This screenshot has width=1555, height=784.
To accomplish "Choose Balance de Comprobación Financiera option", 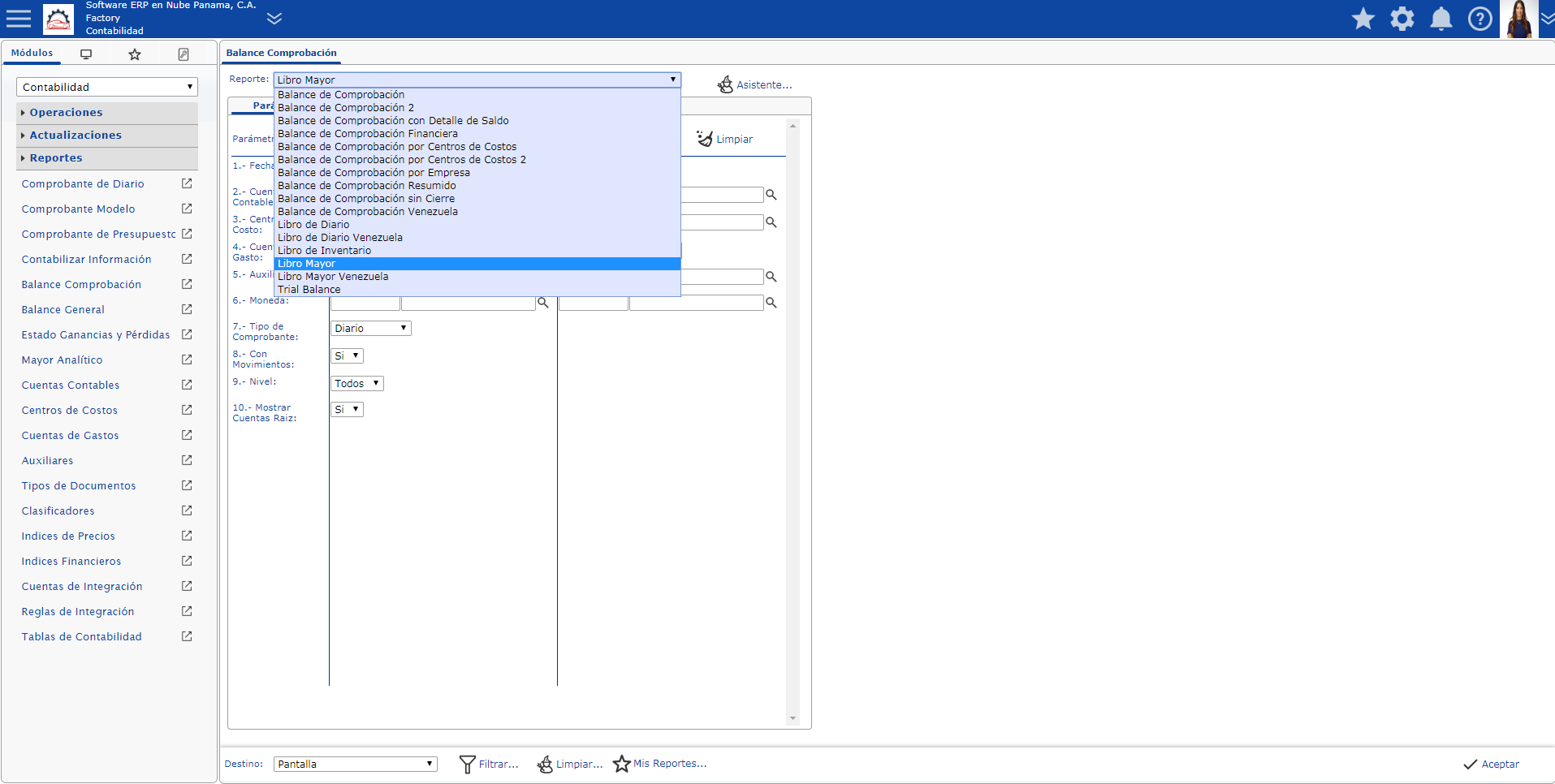I will [x=477, y=134].
